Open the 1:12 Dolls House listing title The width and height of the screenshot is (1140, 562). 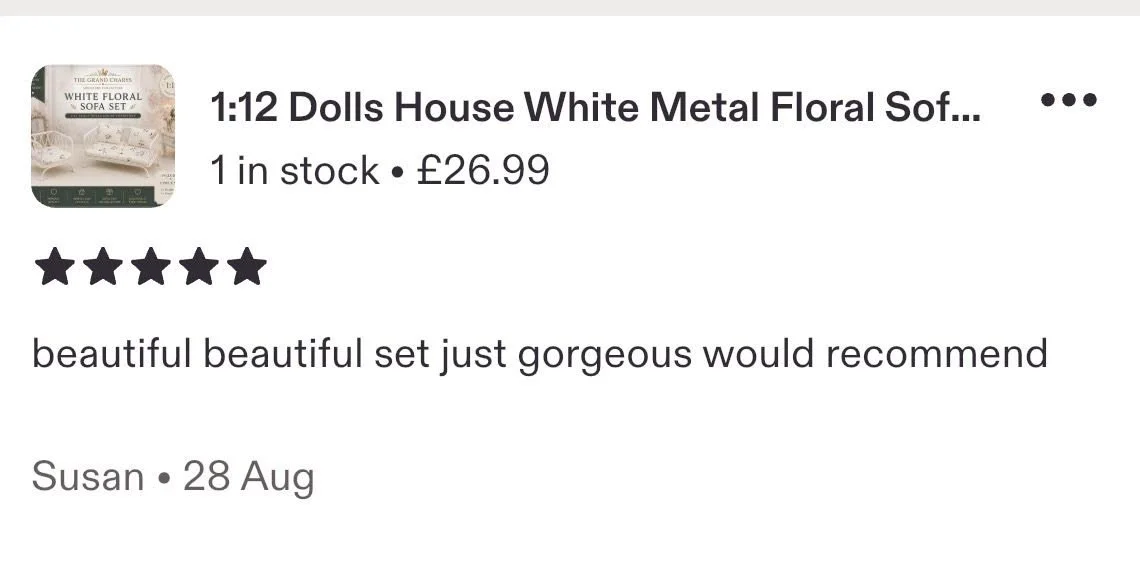point(595,108)
